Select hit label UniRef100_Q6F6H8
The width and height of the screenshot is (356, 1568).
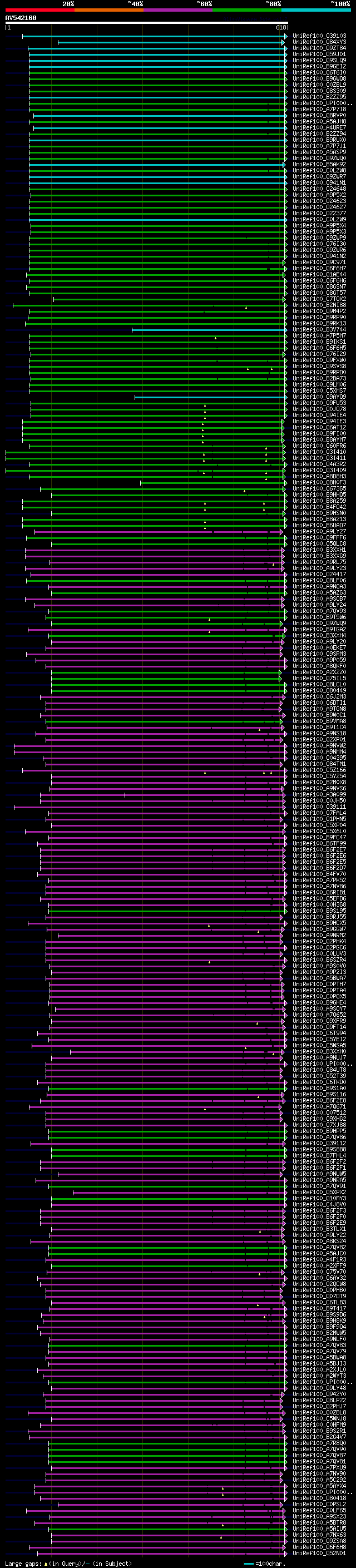coord(319,1547)
